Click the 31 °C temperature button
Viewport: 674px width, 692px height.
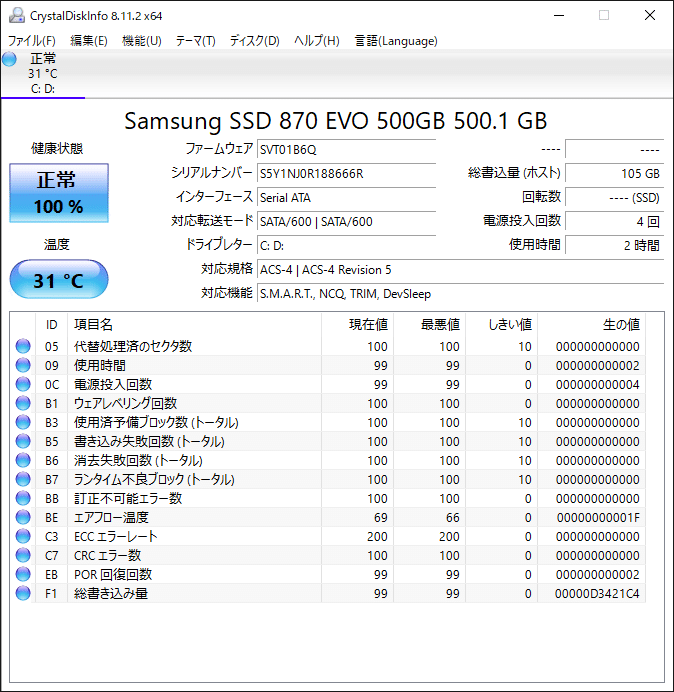59,280
